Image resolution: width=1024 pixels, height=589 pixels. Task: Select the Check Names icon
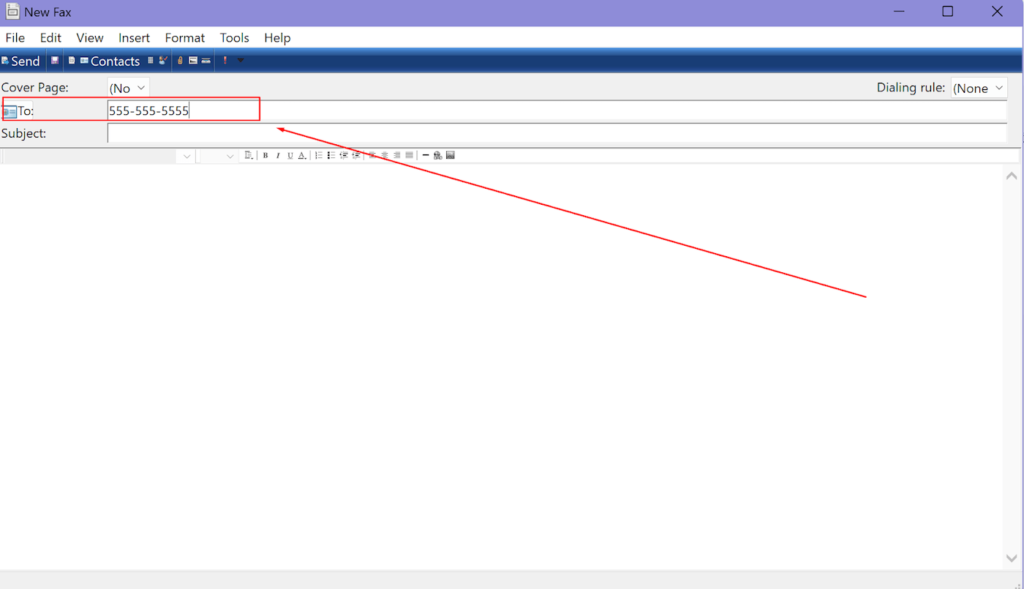click(x=162, y=60)
